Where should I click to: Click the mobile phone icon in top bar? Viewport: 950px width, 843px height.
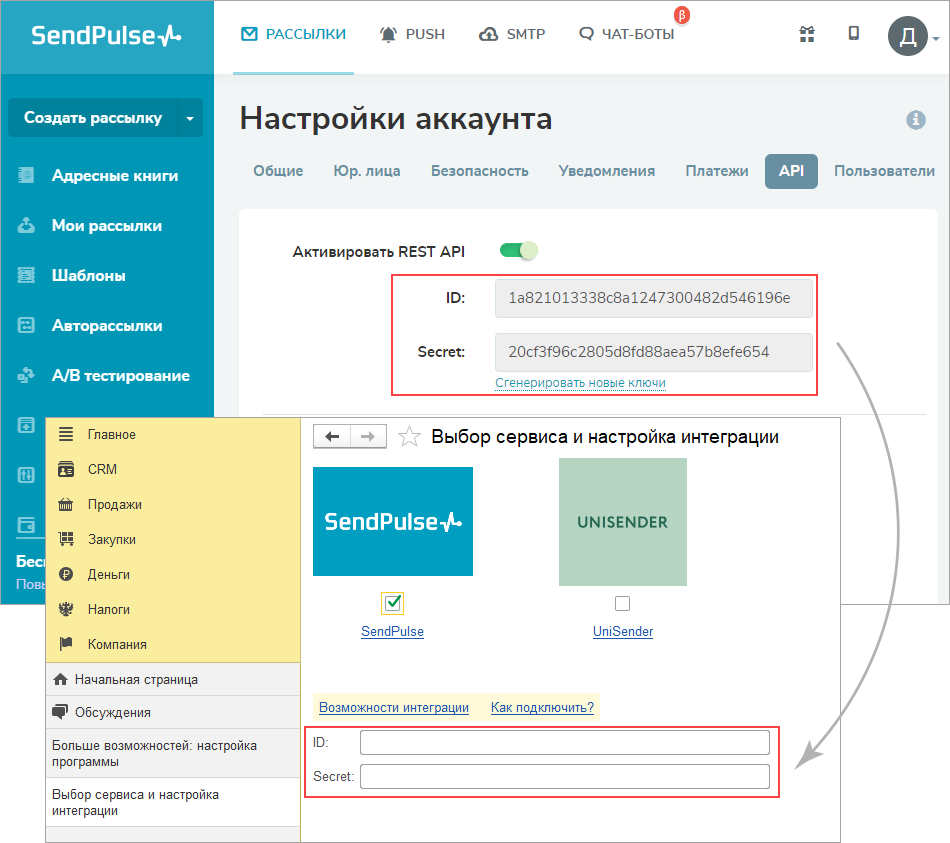pos(854,33)
